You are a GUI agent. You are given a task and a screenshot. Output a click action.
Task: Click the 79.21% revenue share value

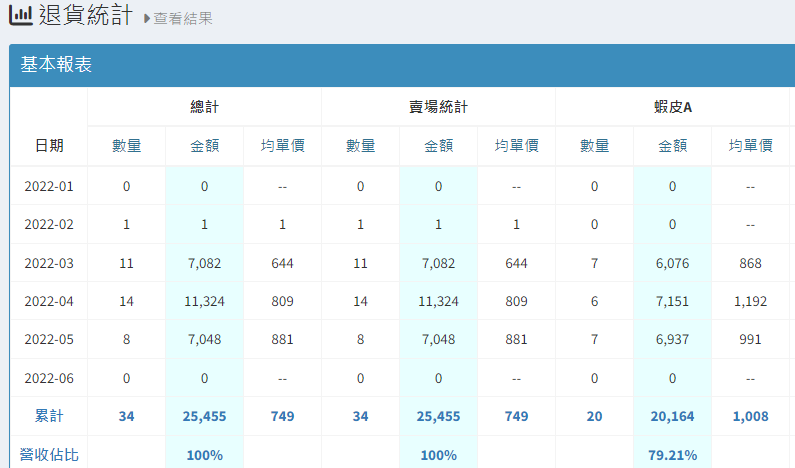pos(672,455)
